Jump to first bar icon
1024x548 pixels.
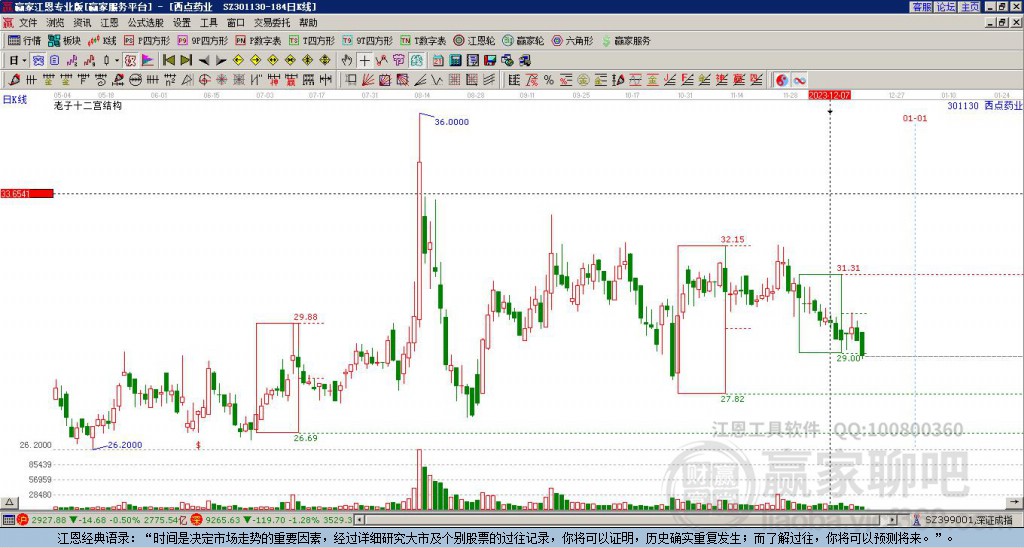click(x=168, y=61)
